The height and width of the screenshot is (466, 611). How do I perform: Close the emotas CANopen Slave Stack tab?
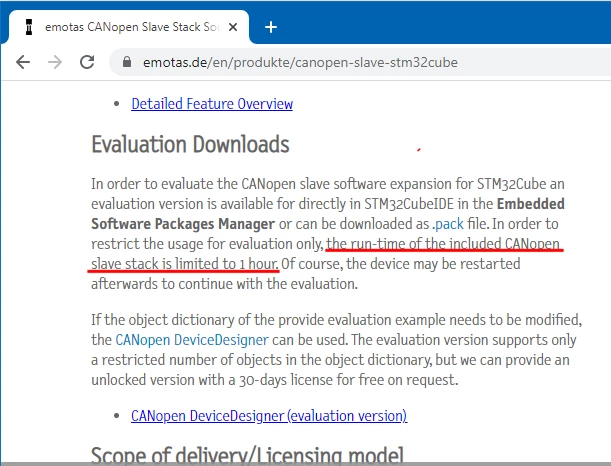coord(233,27)
